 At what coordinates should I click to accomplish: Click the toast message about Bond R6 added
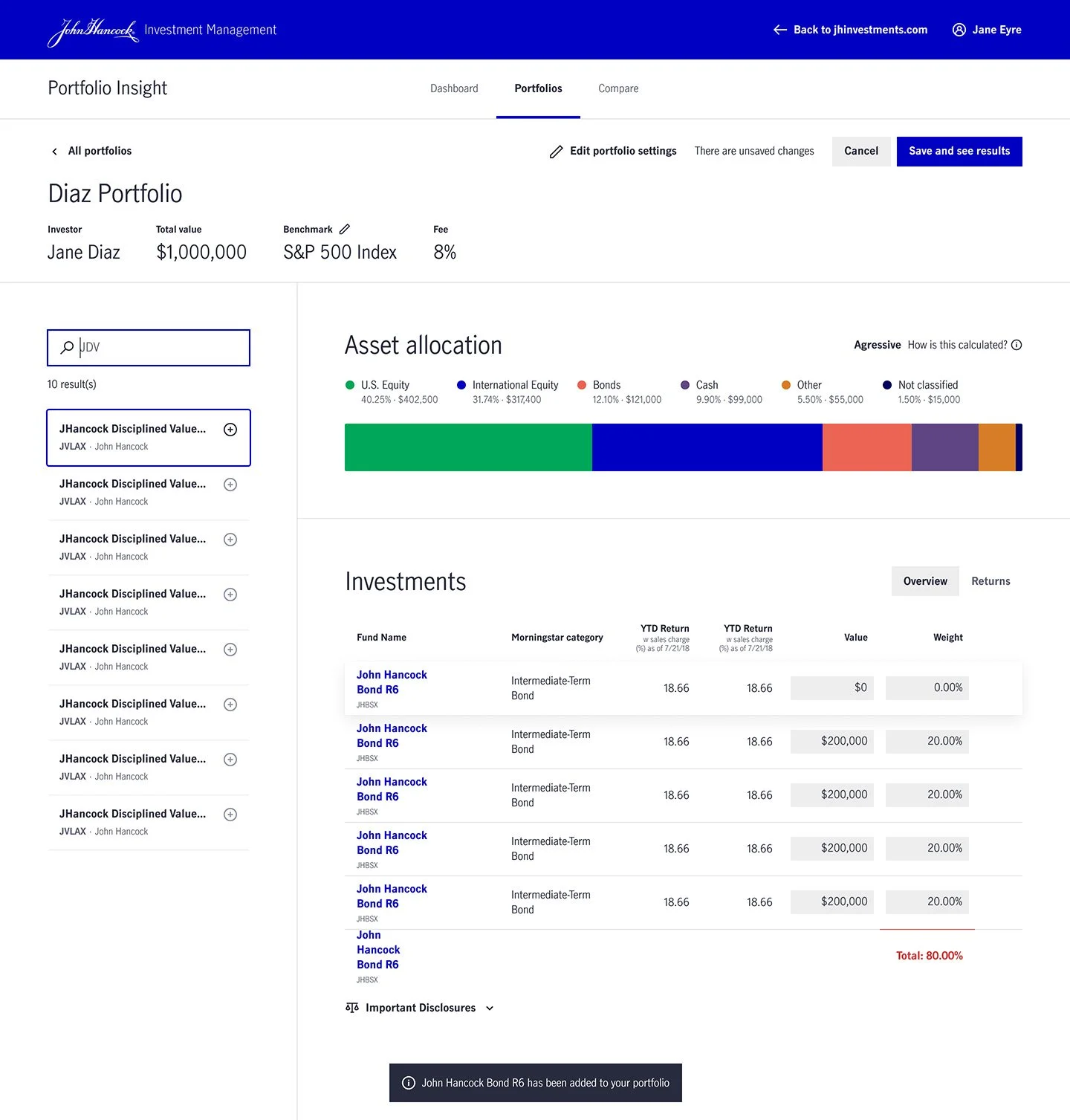pyautogui.click(x=545, y=1083)
